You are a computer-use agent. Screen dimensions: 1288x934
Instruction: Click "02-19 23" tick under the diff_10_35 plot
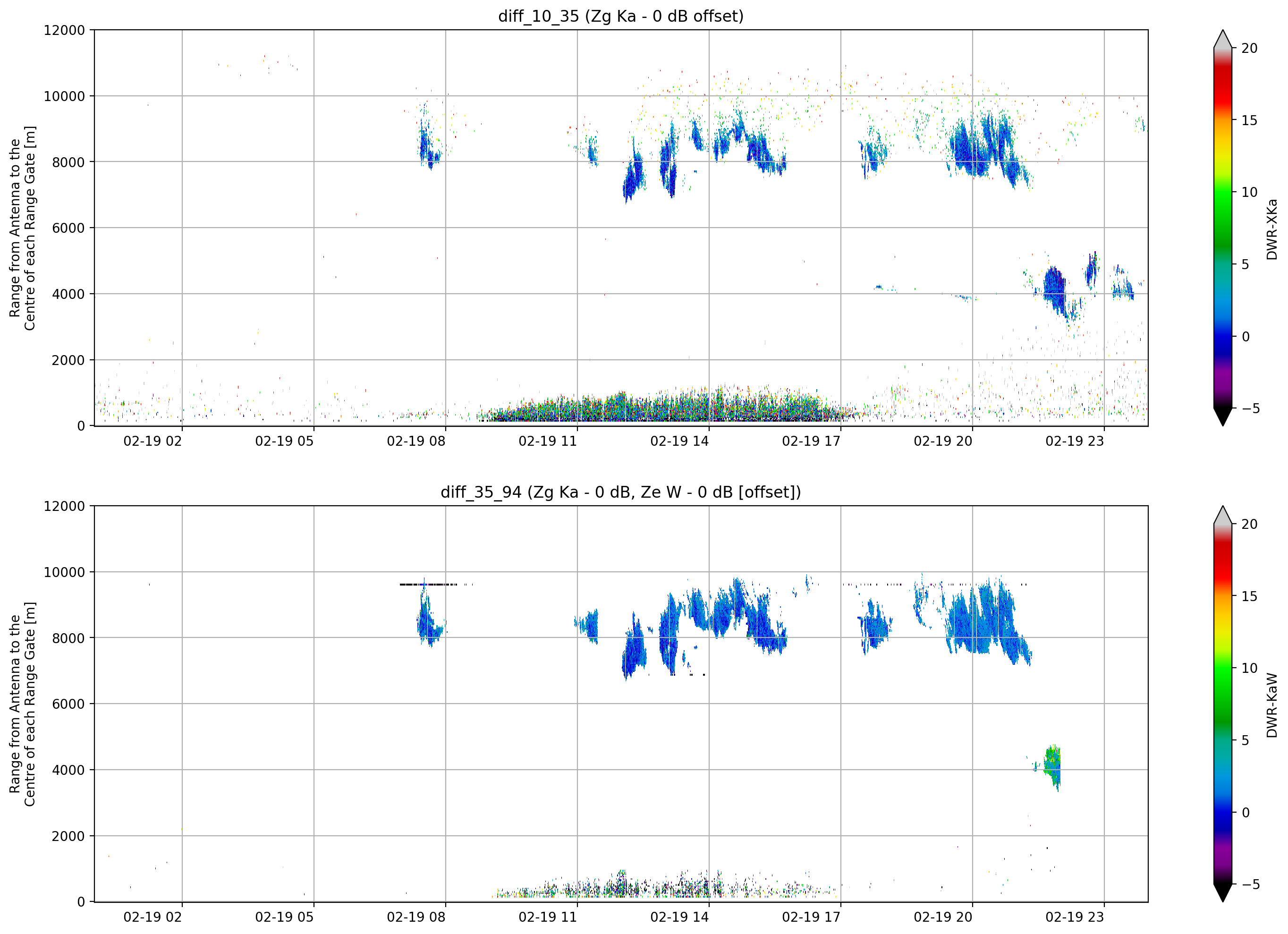click(x=1075, y=442)
